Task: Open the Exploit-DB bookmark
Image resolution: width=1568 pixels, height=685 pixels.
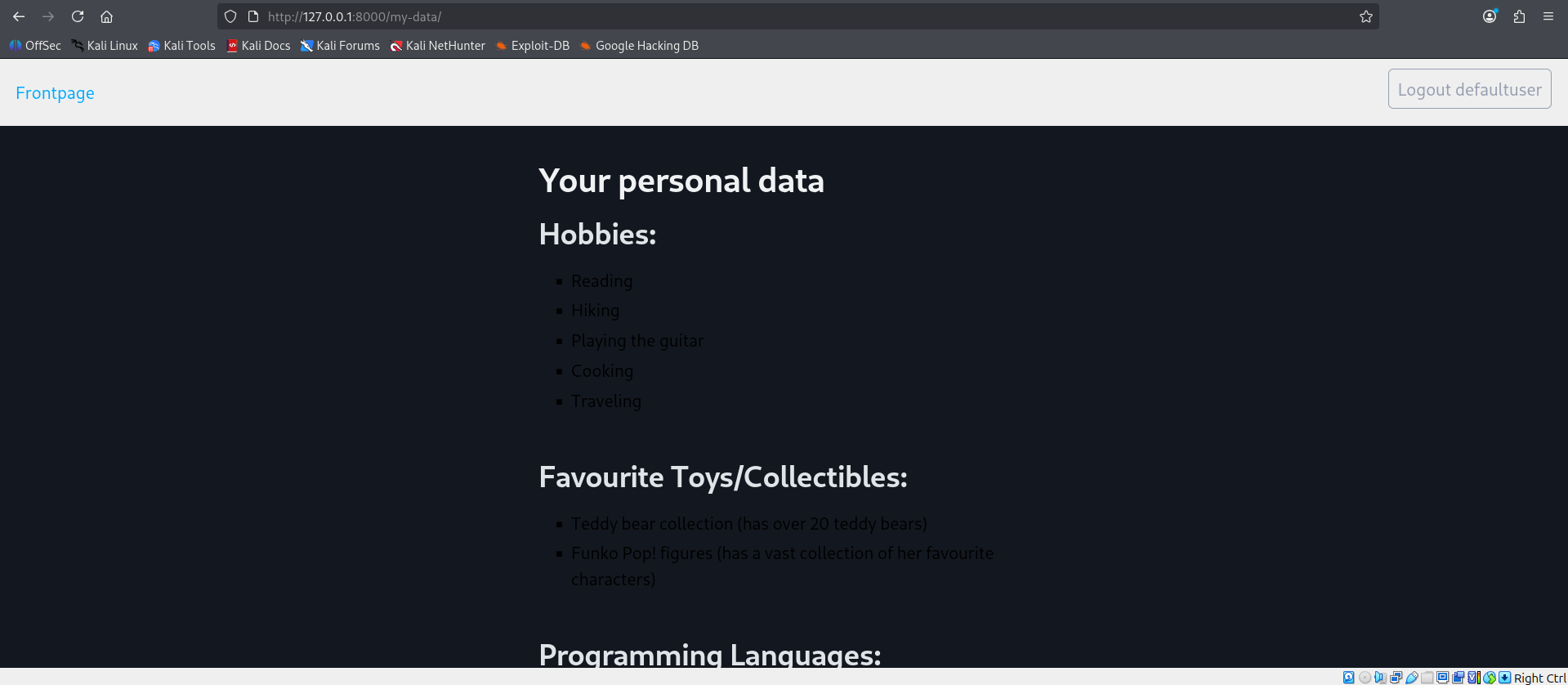Action: pos(533,46)
